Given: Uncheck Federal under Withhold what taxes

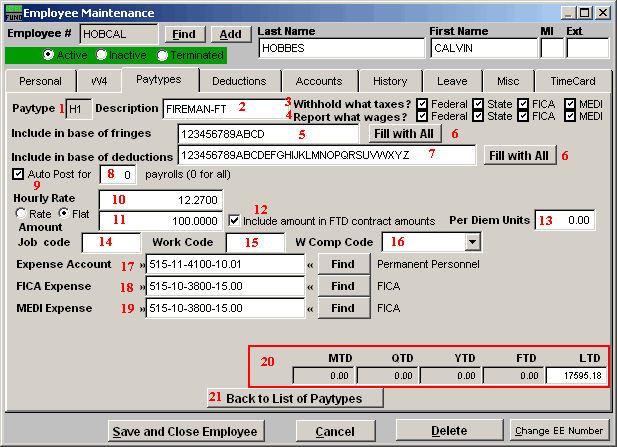Looking at the screenshot, I should [421, 103].
